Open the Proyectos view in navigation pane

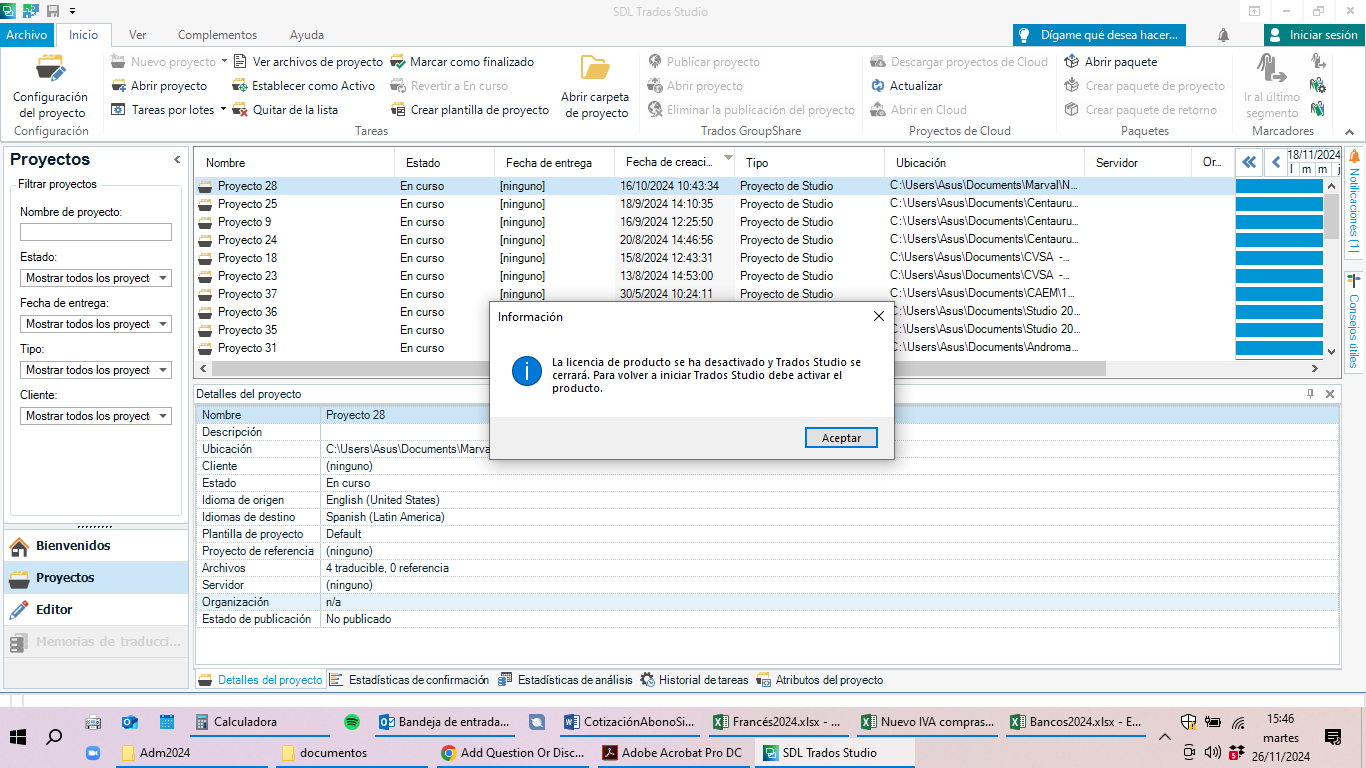point(95,578)
